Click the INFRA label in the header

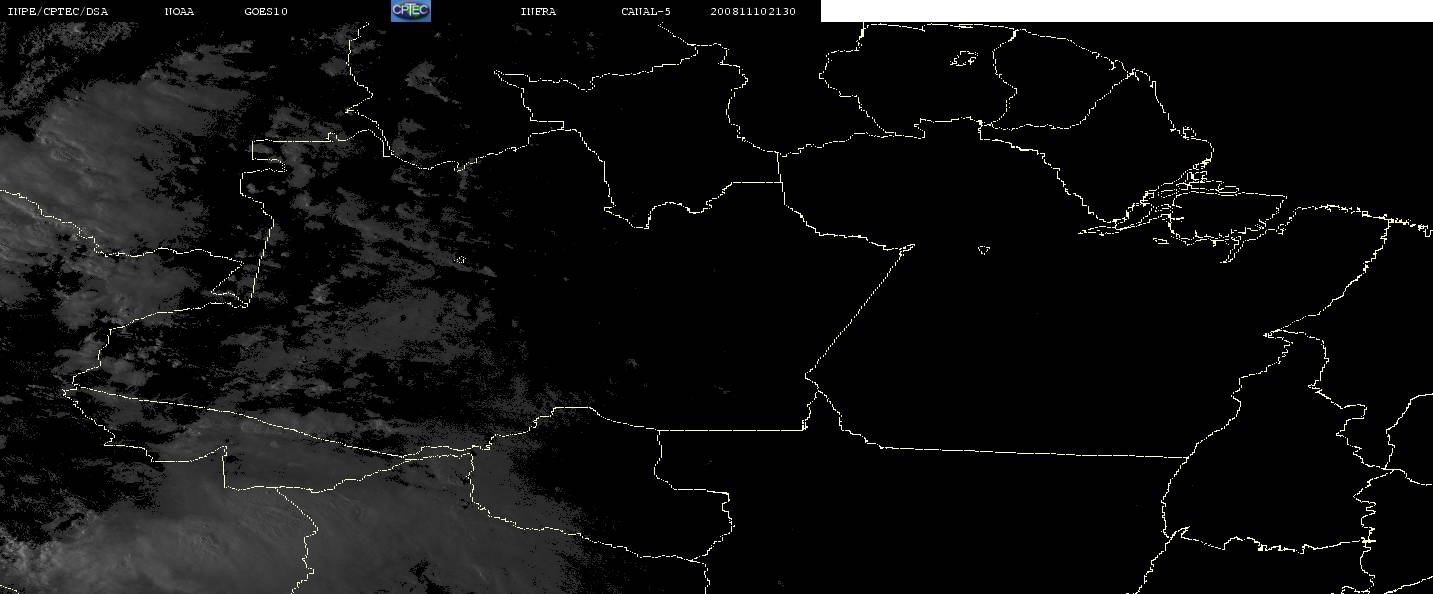(x=538, y=12)
